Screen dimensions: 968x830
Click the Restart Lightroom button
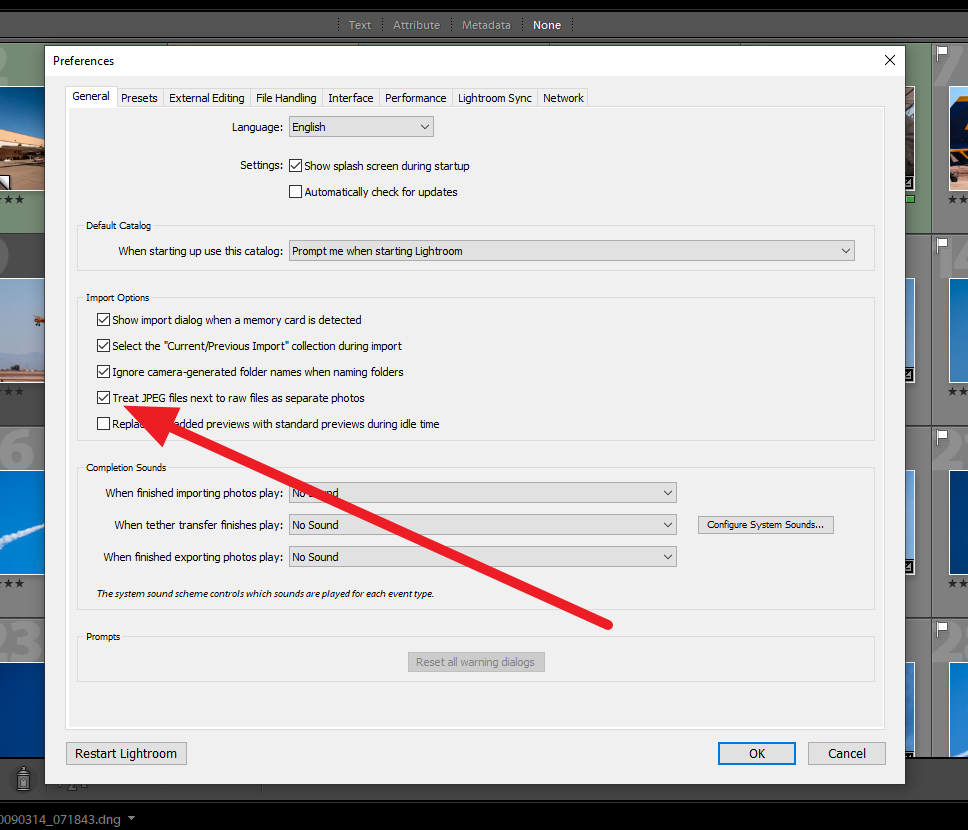tap(125, 753)
